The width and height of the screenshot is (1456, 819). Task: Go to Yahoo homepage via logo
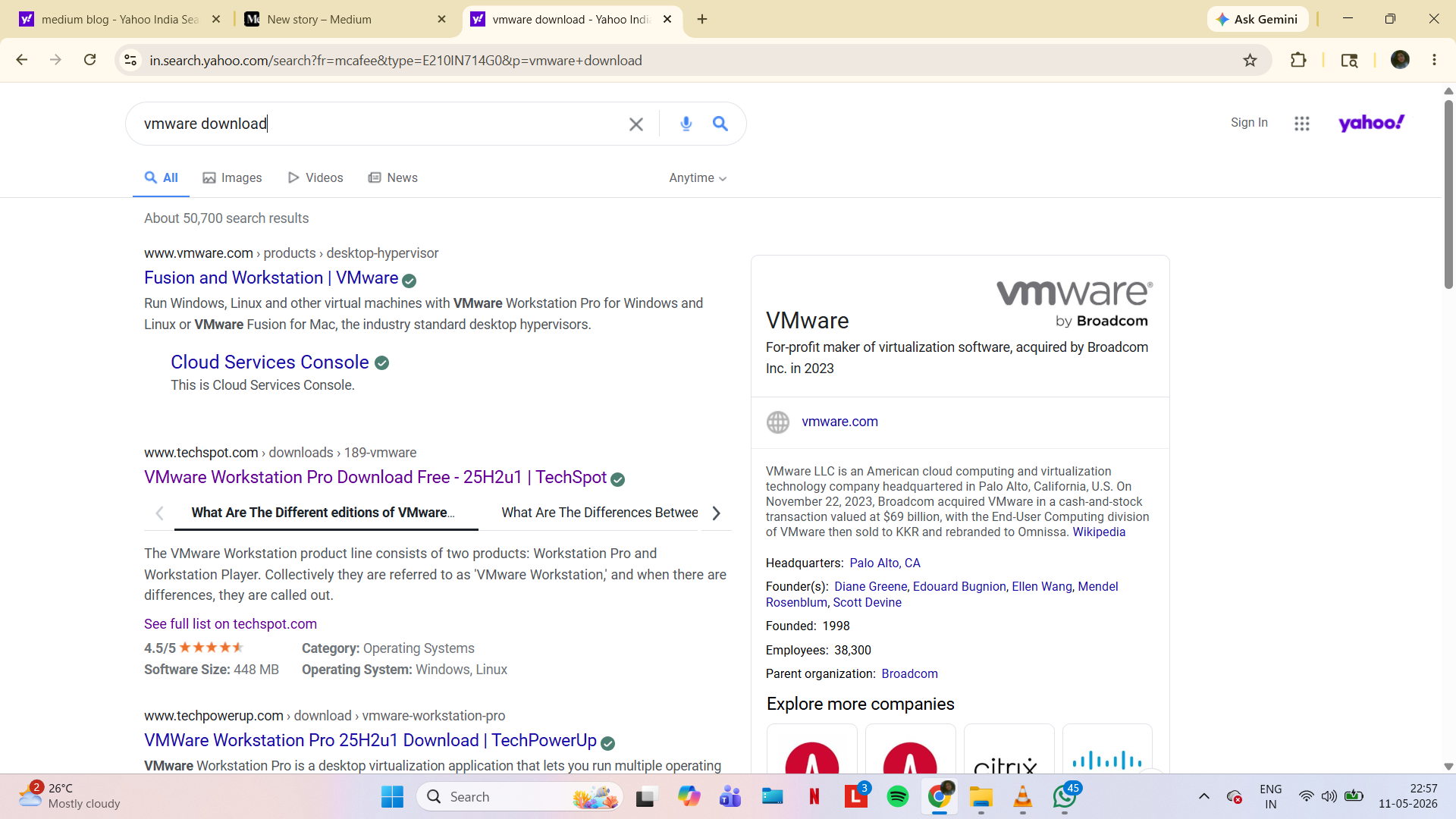1372,123
